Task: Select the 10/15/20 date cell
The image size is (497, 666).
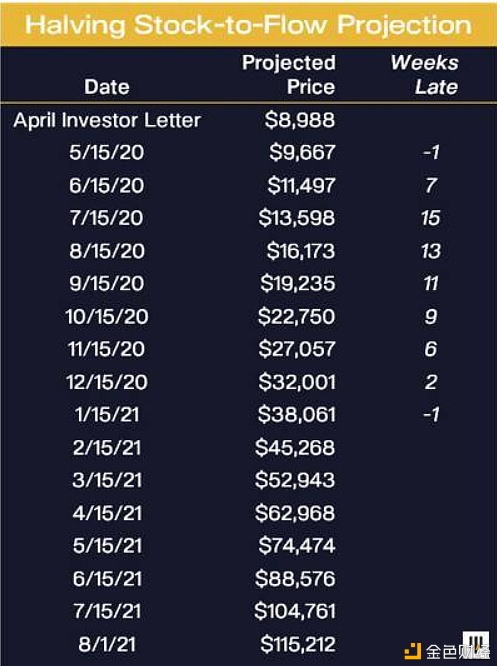Action: (107, 316)
